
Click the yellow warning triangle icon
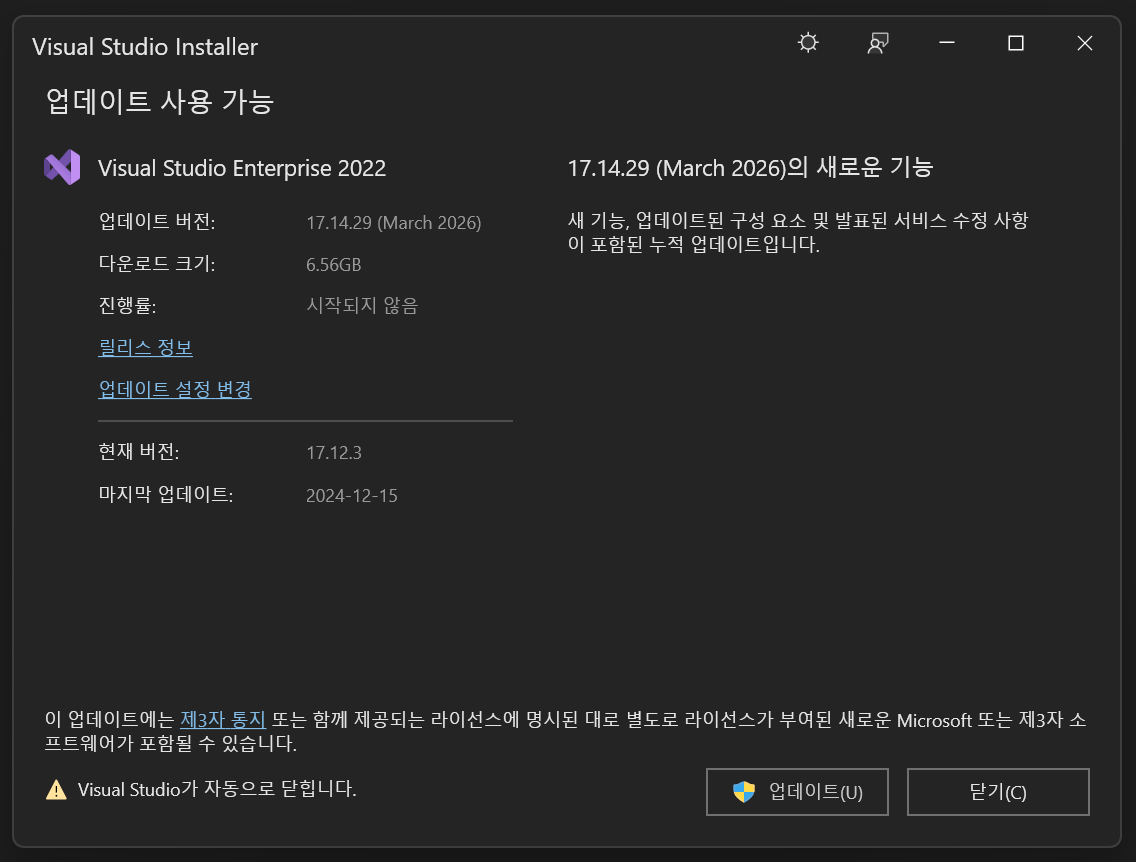click(x=56, y=790)
